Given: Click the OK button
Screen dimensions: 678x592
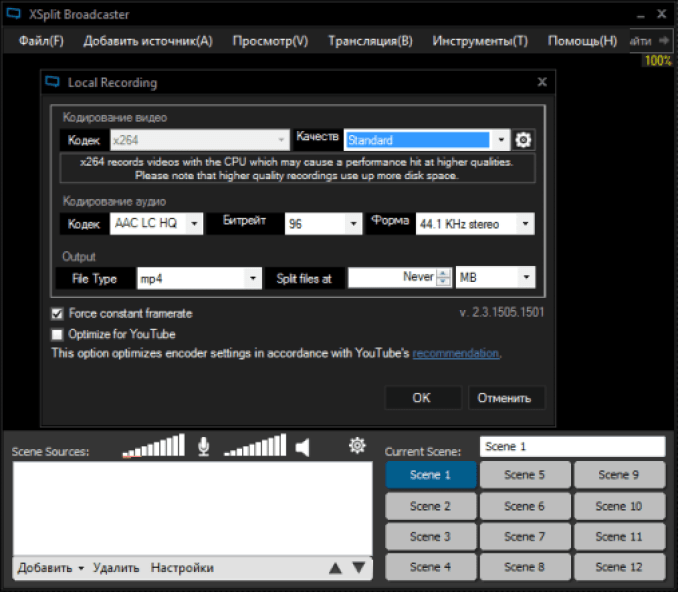Looking at the screenshot, I should [x=422, y=397].
